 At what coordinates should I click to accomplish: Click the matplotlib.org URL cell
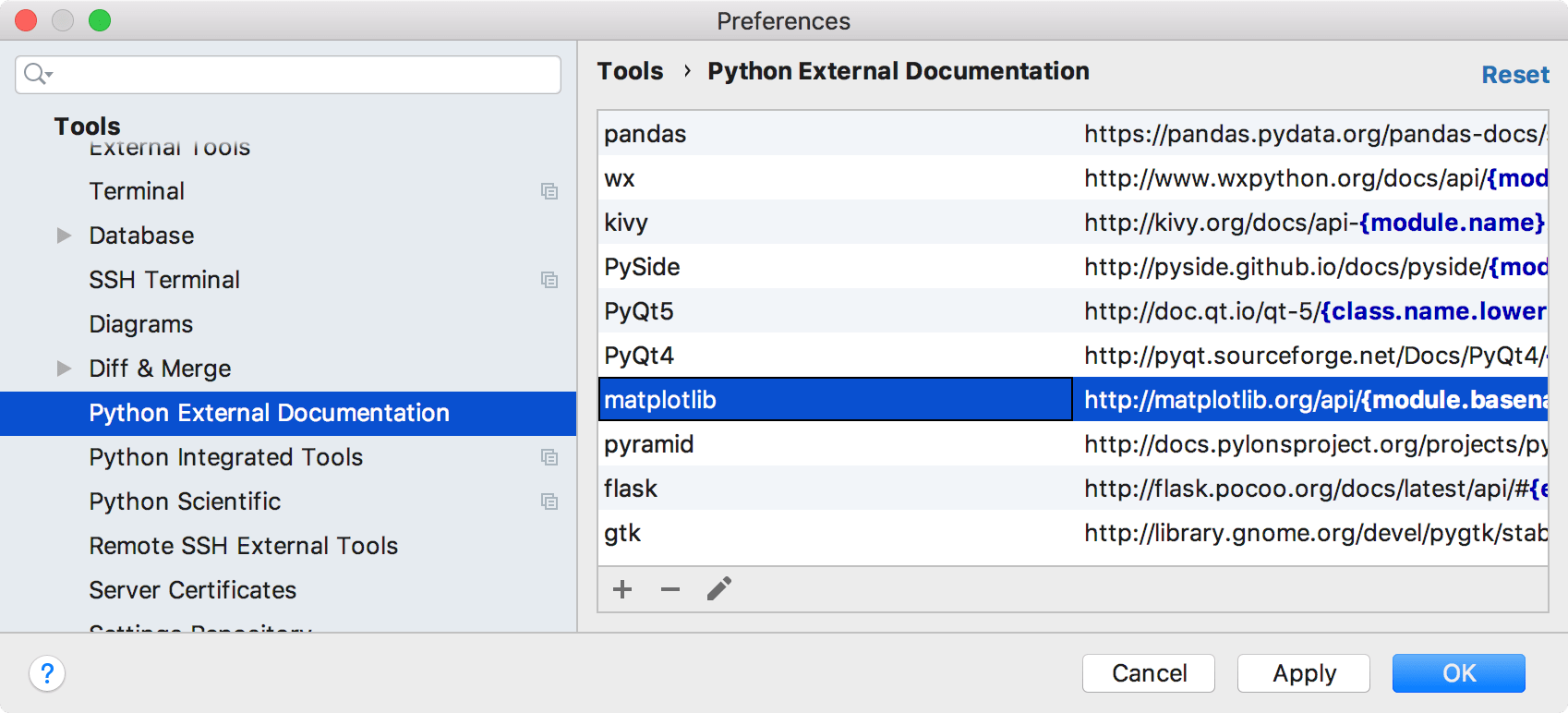click(1310, 400)
